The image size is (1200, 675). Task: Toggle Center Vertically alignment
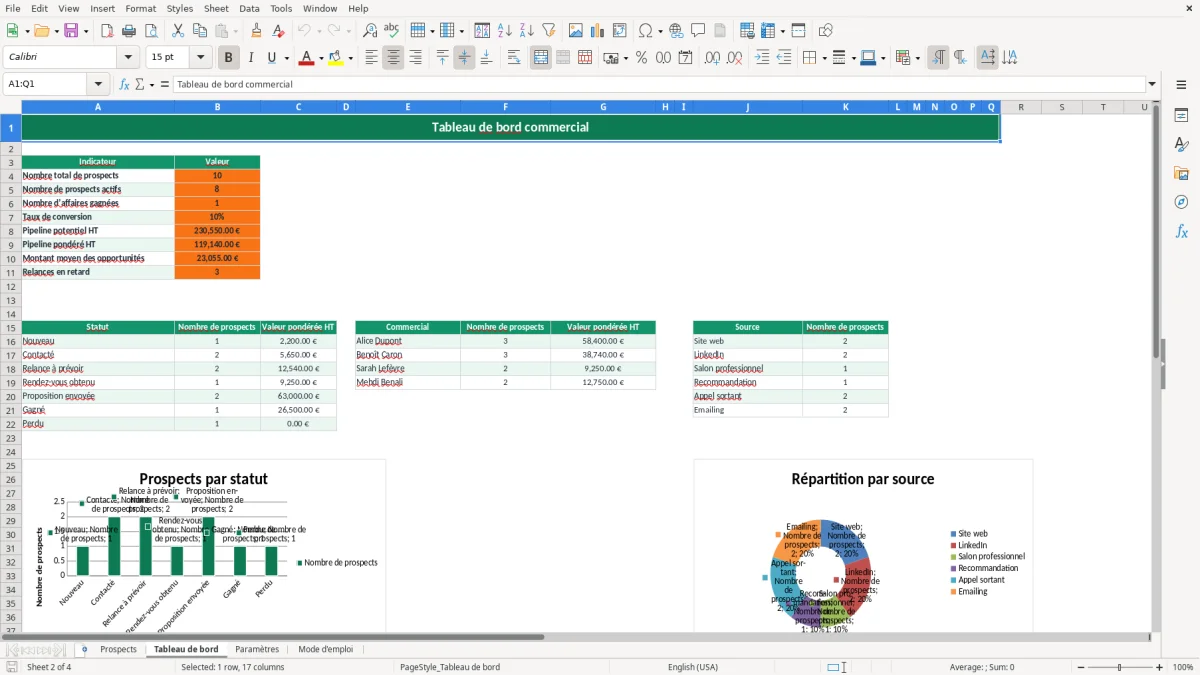point(464,58)
